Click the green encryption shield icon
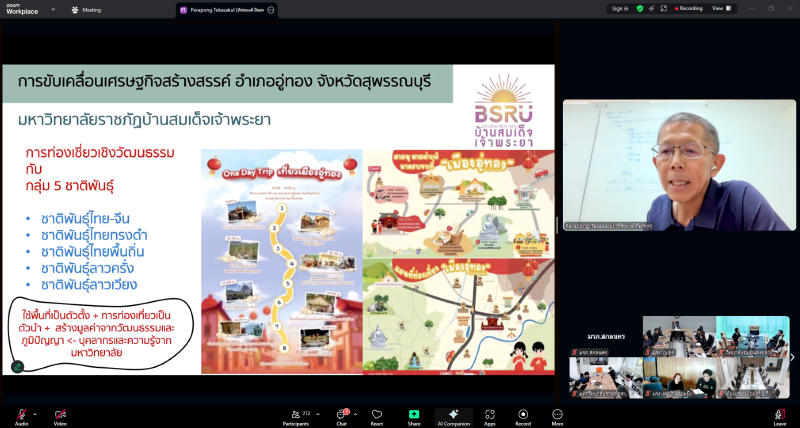The image size is (800, 428). 641,8
